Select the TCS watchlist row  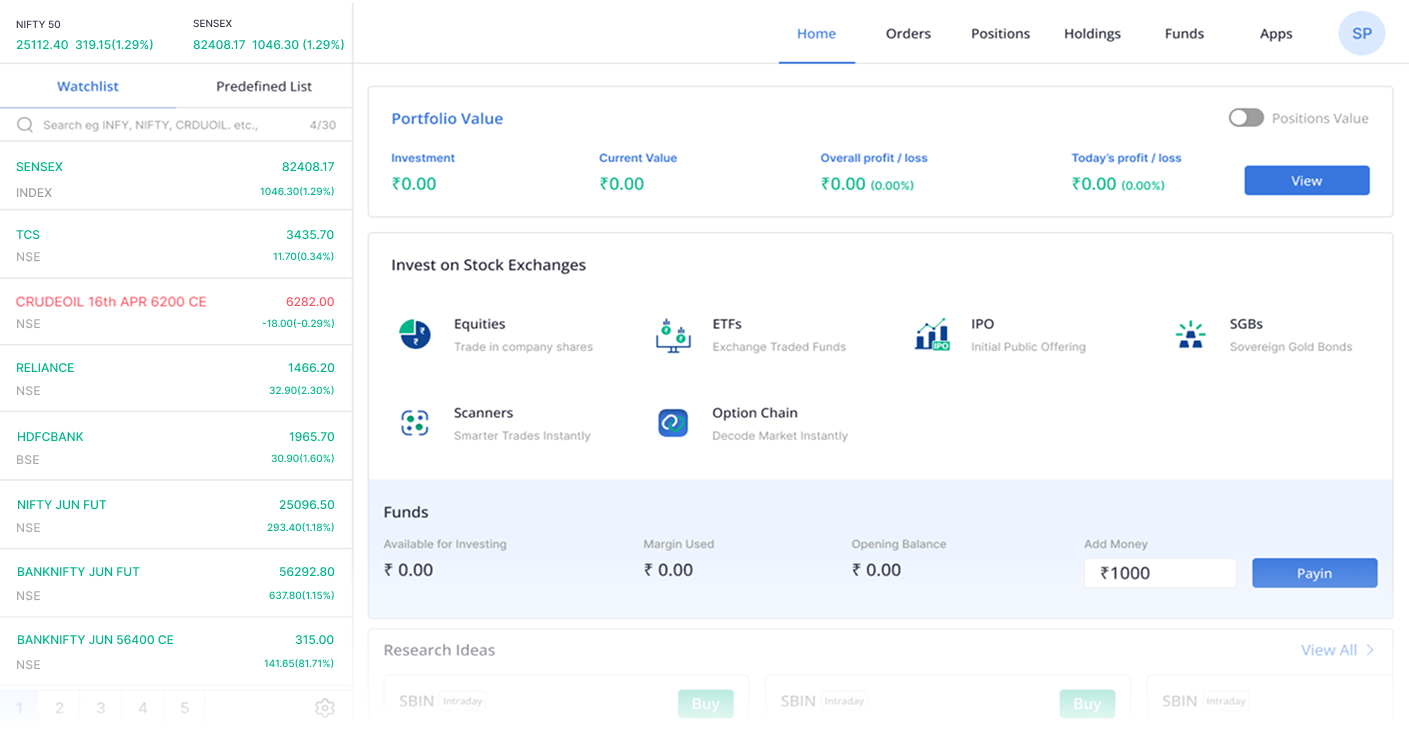click(x=176, y=245)
